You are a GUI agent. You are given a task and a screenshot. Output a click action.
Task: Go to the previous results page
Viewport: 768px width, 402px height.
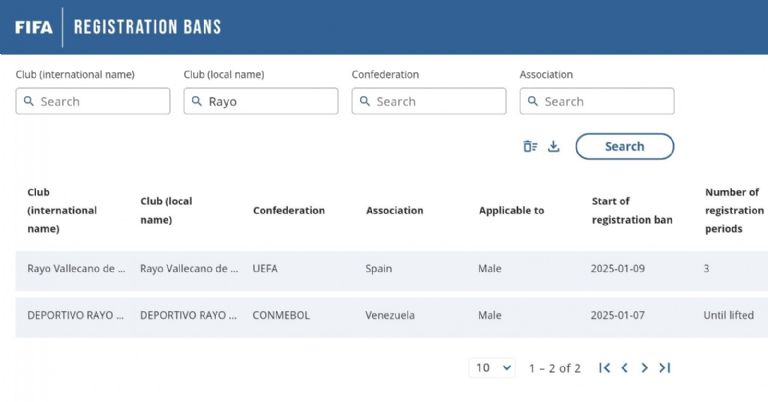click(x=625, y=368)
